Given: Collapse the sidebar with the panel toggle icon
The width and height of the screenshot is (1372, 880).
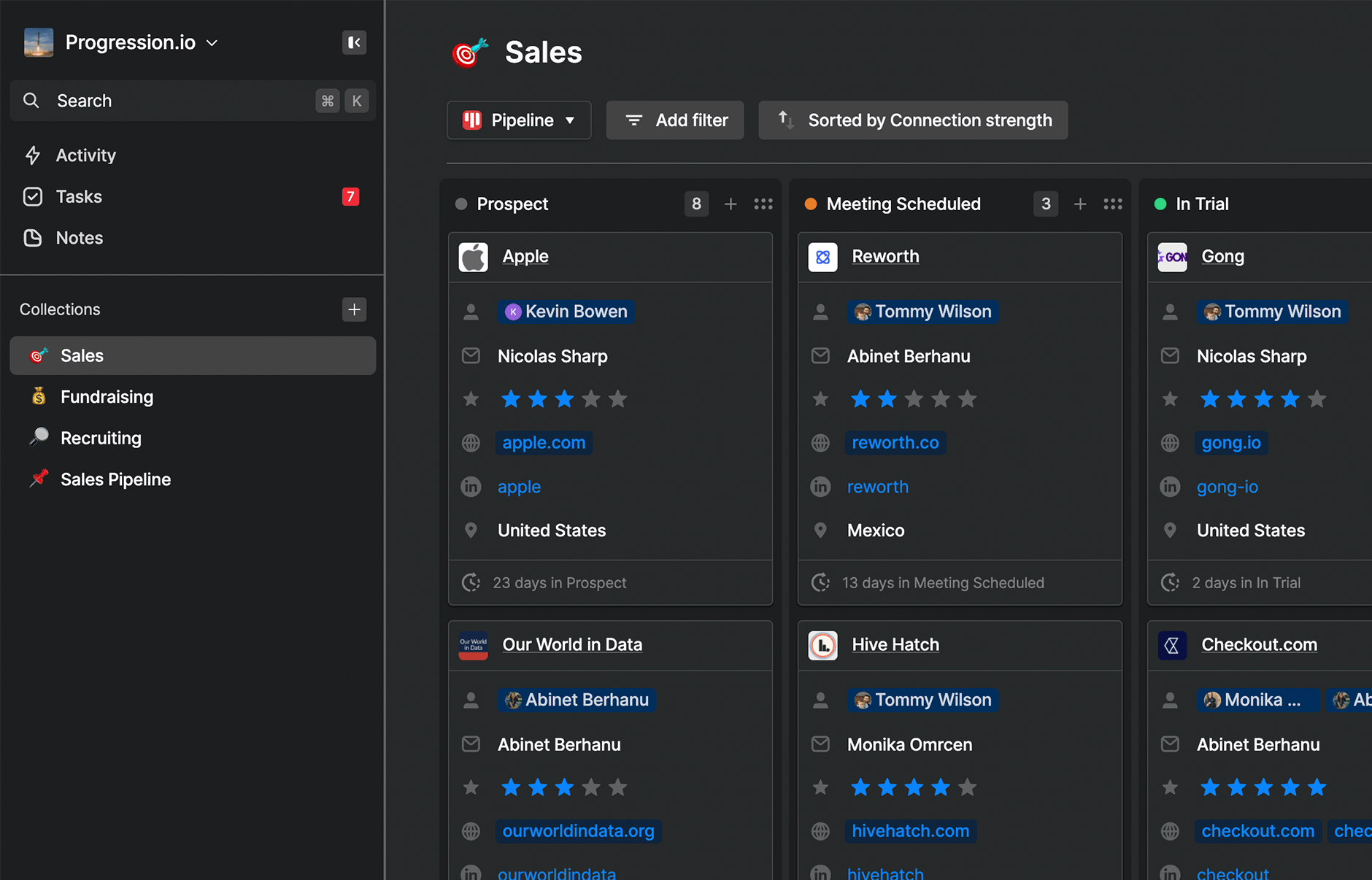Looking at the screenshot, I should [x=354, y=42].
